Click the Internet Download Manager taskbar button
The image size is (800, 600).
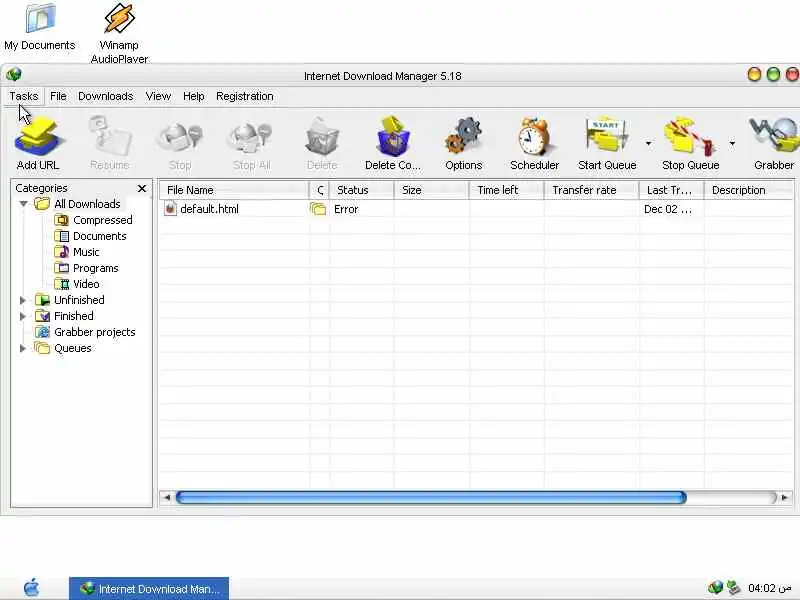click(x=149, y=589)
